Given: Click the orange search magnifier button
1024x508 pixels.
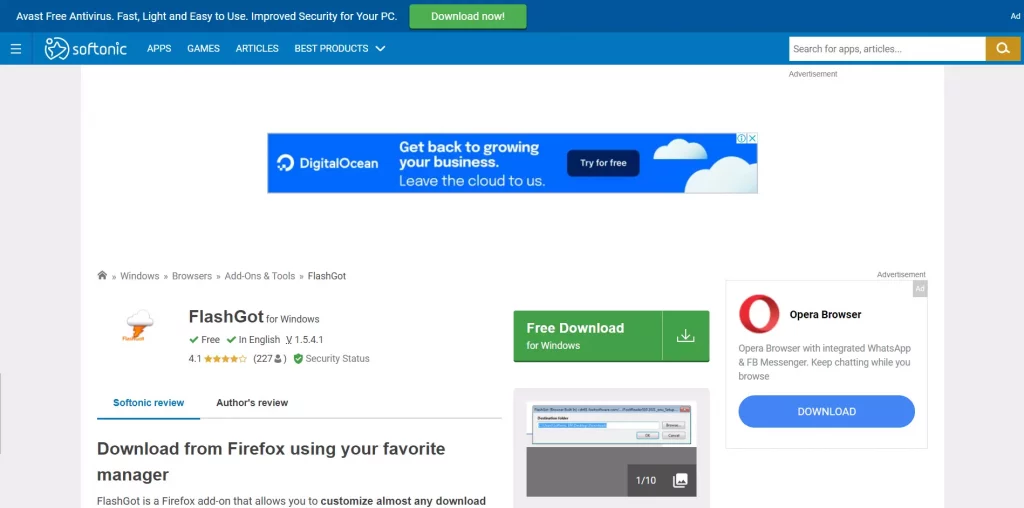Looking at the screenshot, I should tap(1002, 49).
